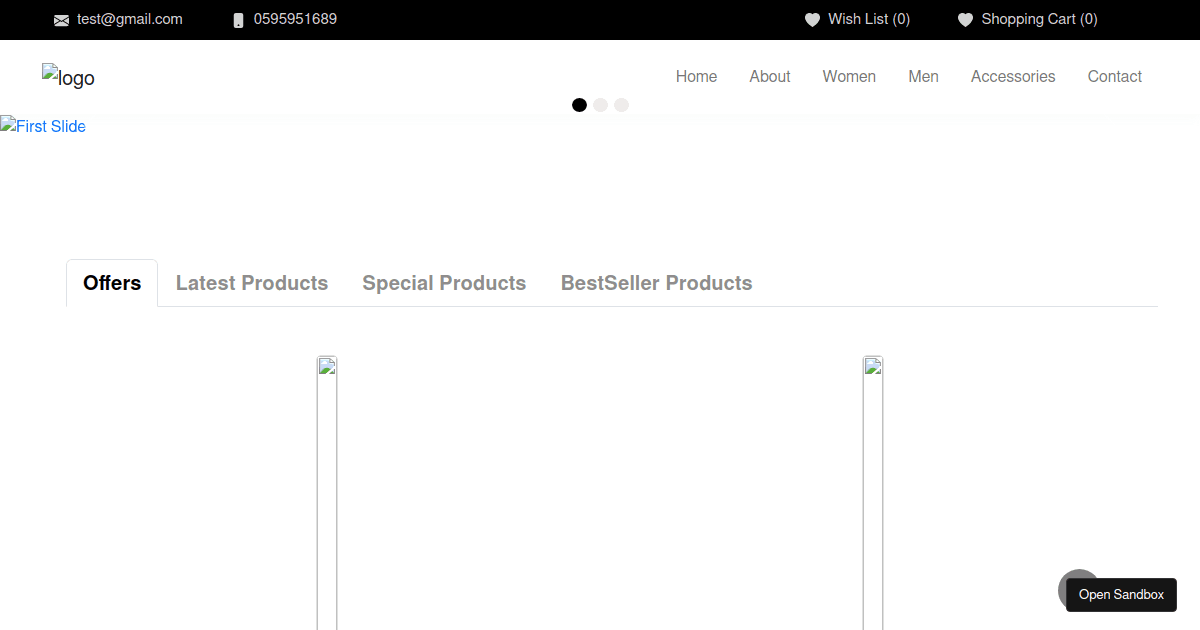Select the second carousel indicator dot
This screenshot has width=1200, height=630.
(600, 104)
